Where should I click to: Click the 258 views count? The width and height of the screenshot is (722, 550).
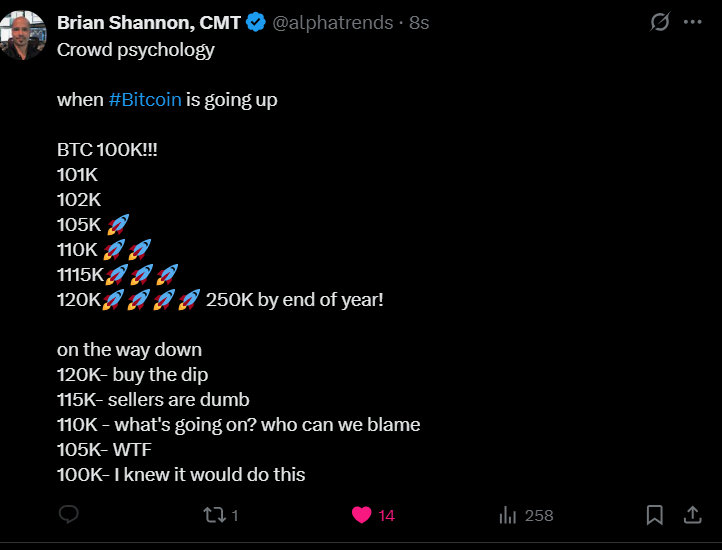coord(539,516)
